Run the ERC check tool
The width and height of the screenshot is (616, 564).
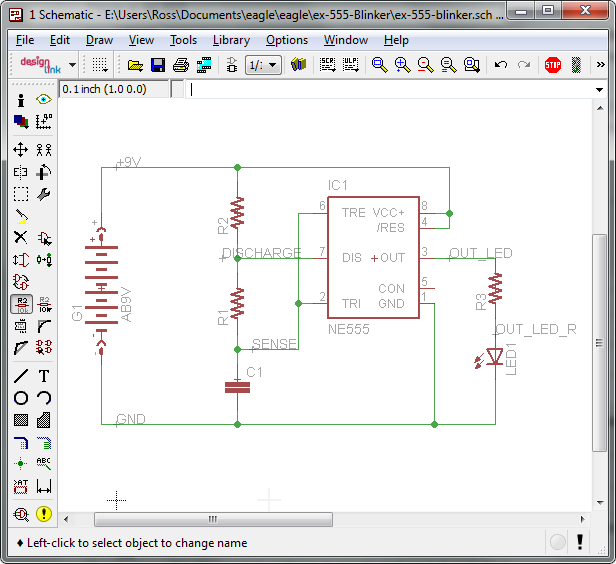21,514
